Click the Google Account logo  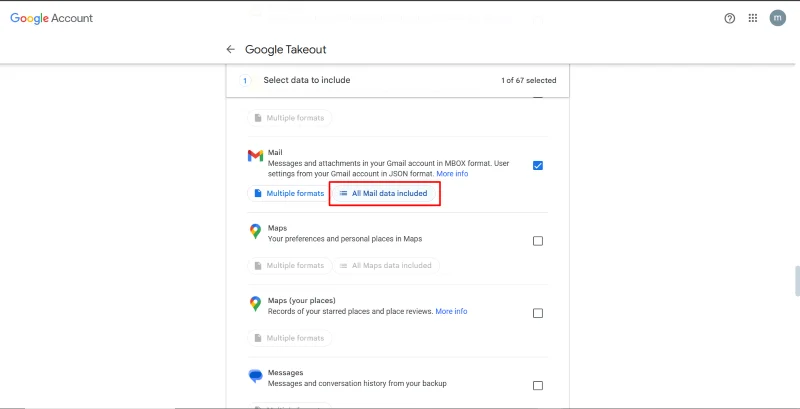(52, 18)
